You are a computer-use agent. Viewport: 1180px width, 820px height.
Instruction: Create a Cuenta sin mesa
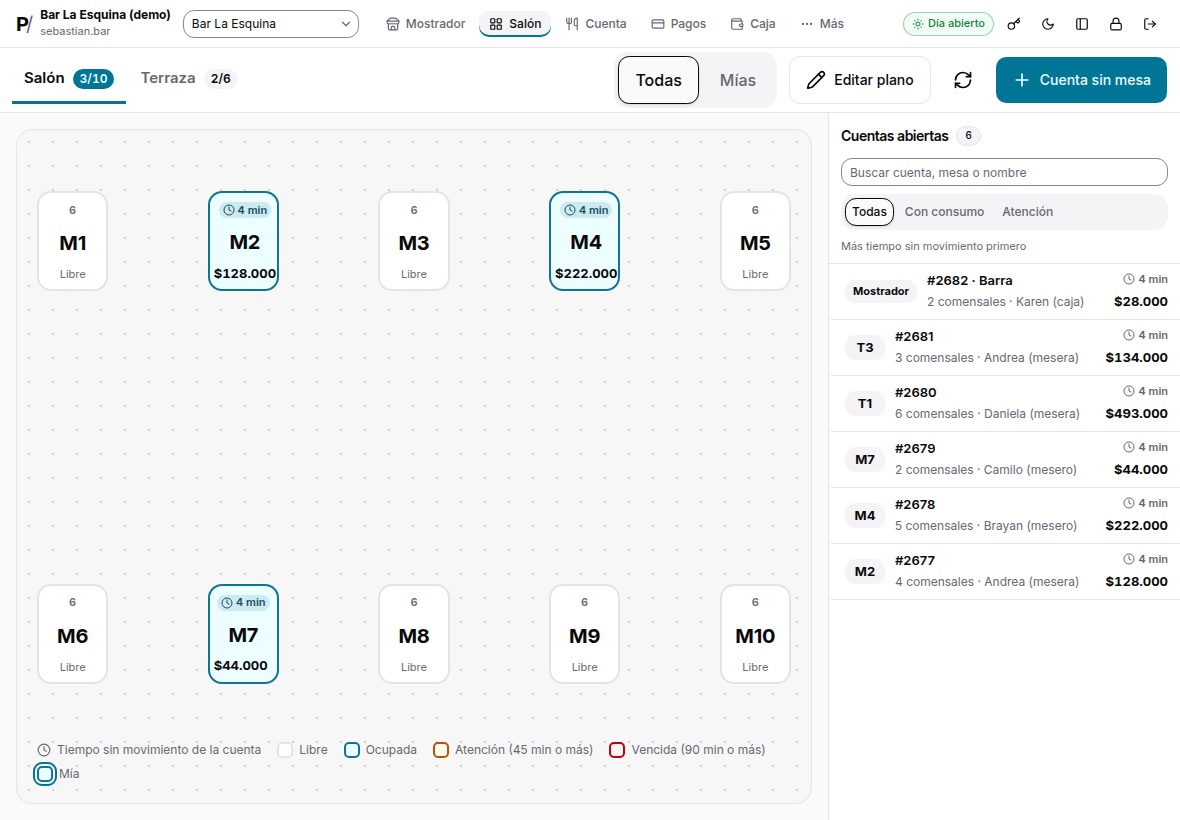(x=1081, y=80)
